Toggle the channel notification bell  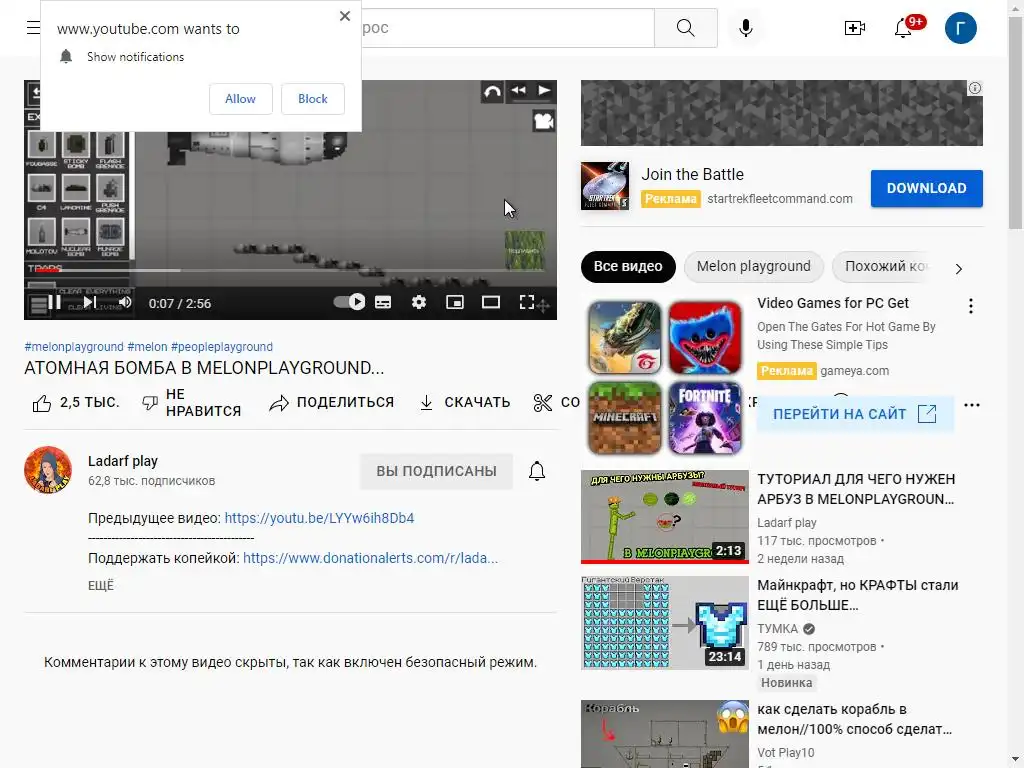click(x=537, y=471)
